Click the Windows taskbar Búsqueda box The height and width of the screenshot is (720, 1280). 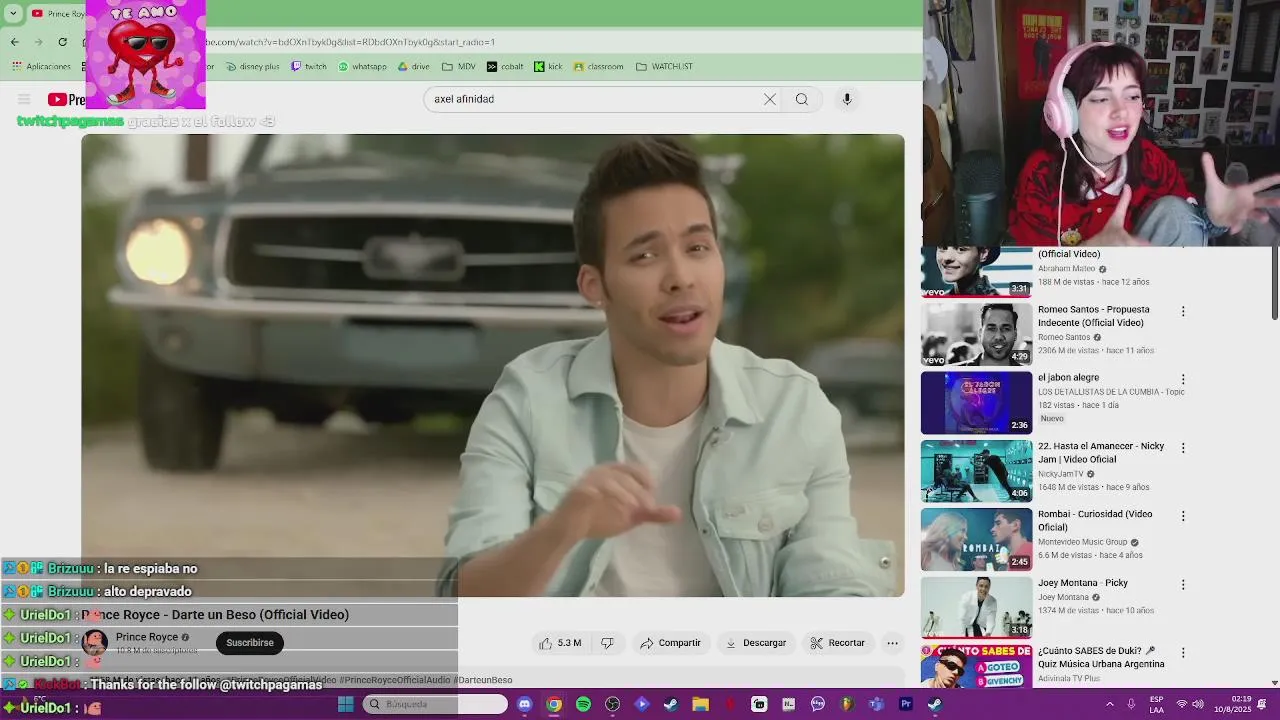[x=436, y=704]
